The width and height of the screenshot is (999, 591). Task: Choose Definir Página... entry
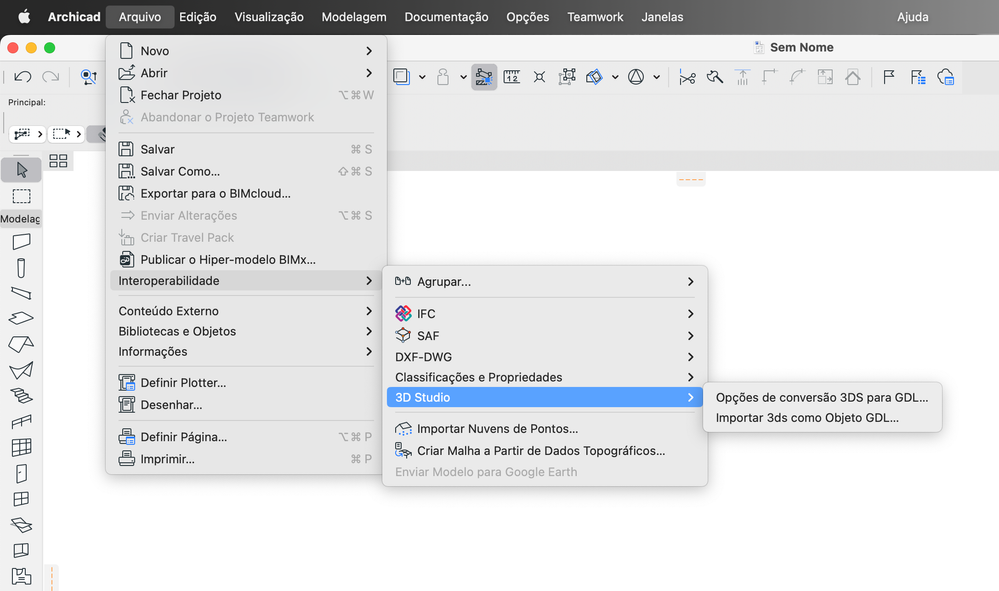(x=247, y=437)
